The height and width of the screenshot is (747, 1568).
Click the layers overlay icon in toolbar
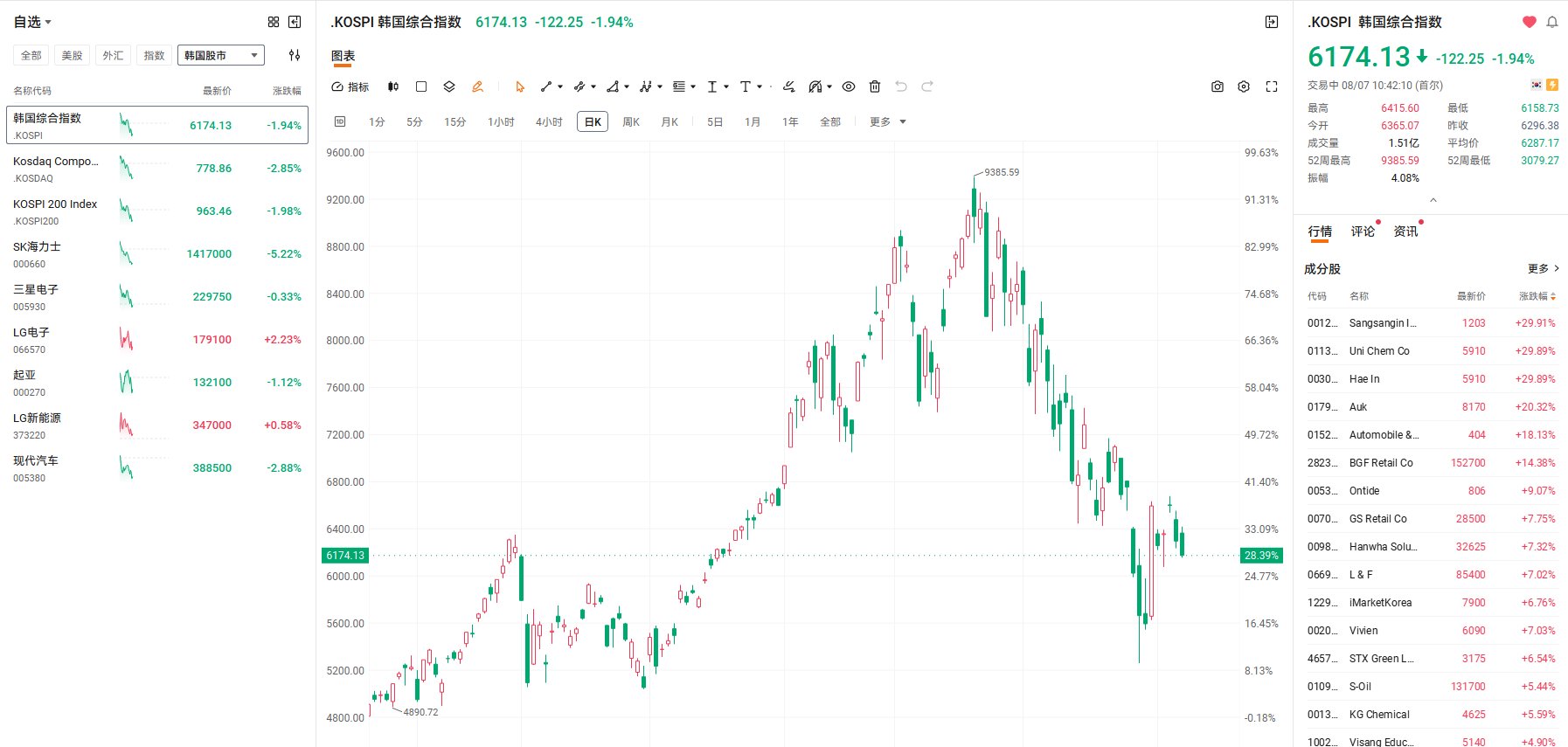pyautogui.click(x=449, y=86)
